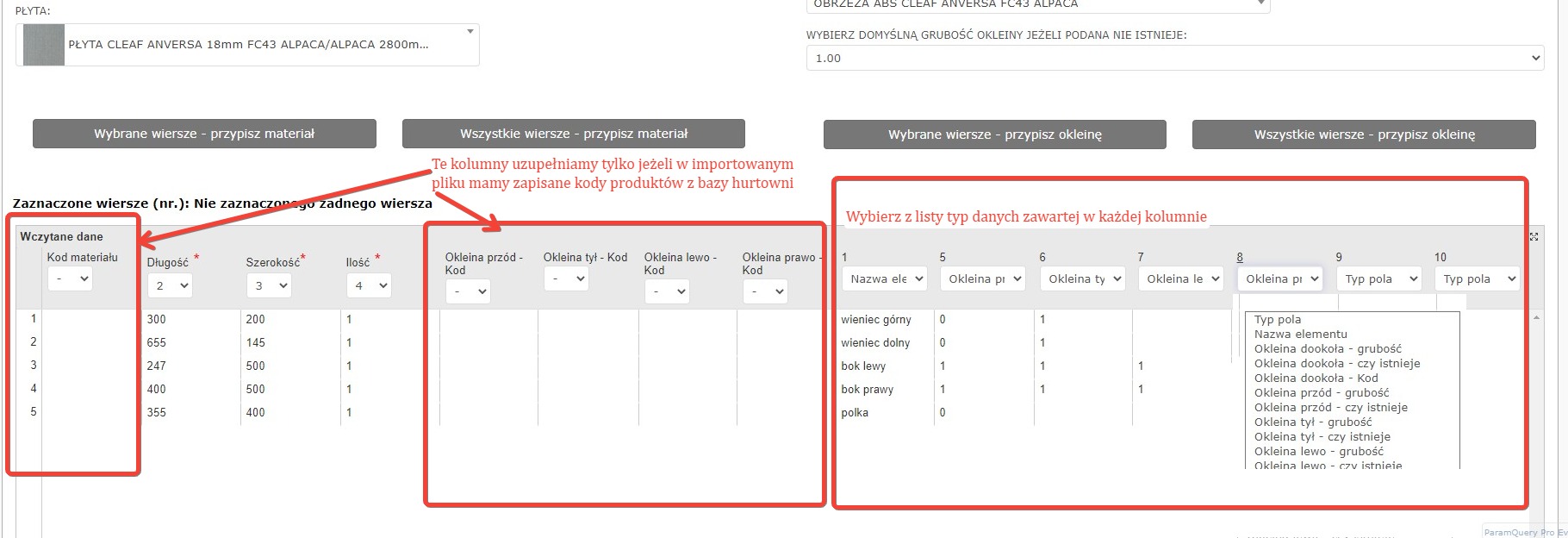This screenshot has width=1568, height=538.
Task: Expand the Kod materiału column selector
Action: 70,278
